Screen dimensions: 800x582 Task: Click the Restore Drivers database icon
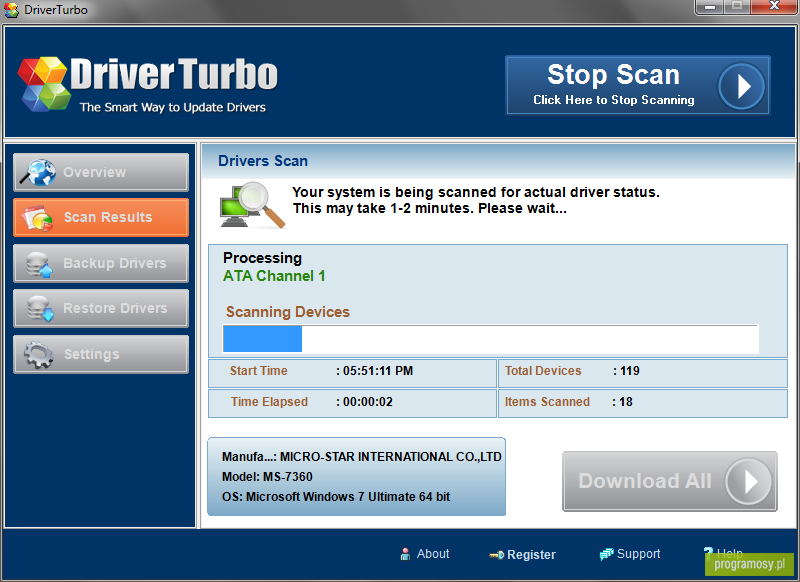point(39,309)
